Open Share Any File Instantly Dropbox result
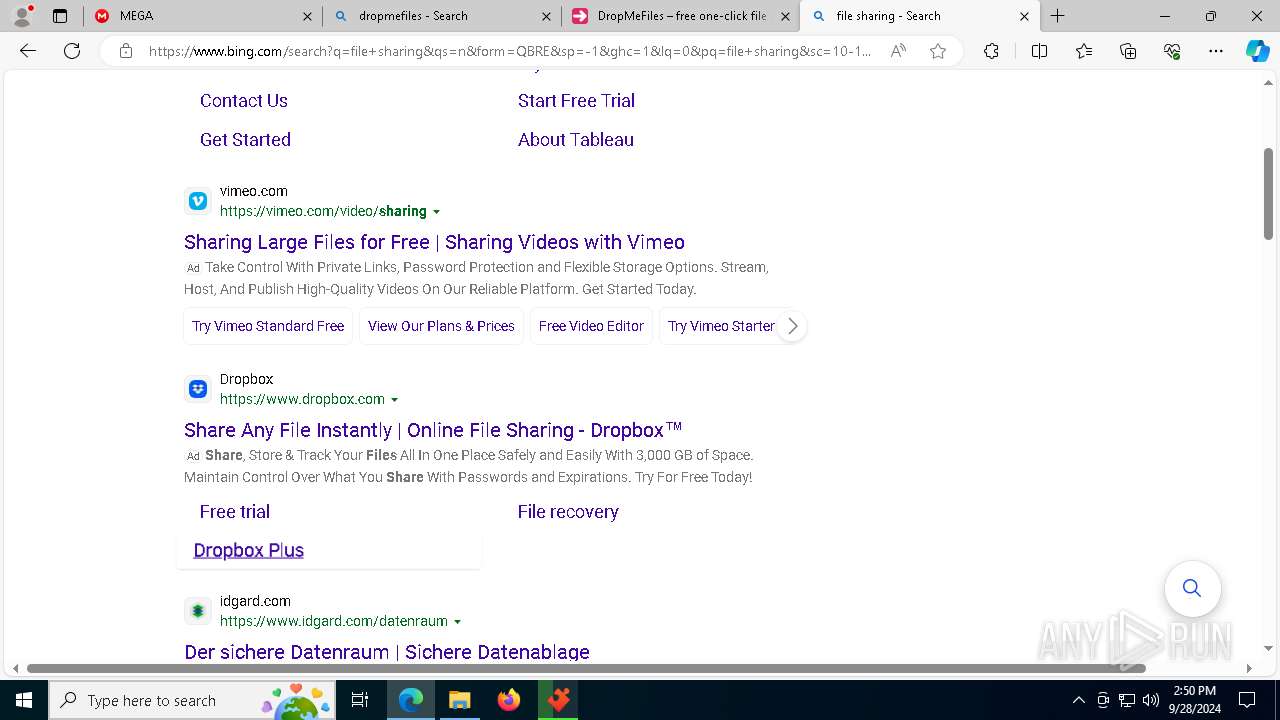1280x720 pixels. (x=433, y=430)
